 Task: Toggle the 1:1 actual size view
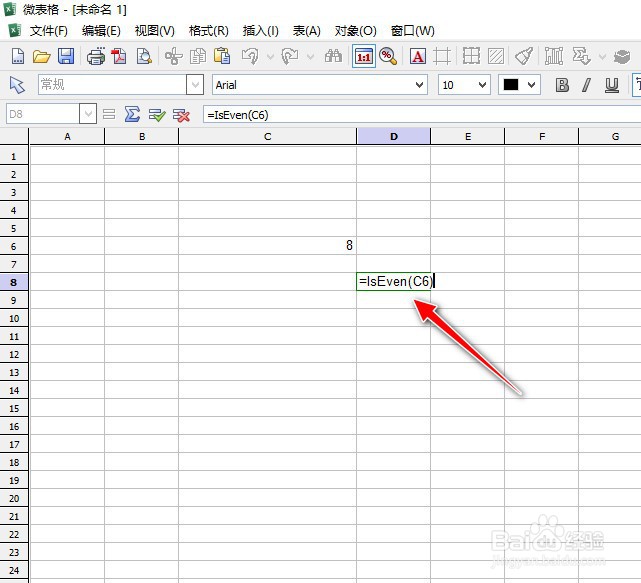(x=364, y=56)
